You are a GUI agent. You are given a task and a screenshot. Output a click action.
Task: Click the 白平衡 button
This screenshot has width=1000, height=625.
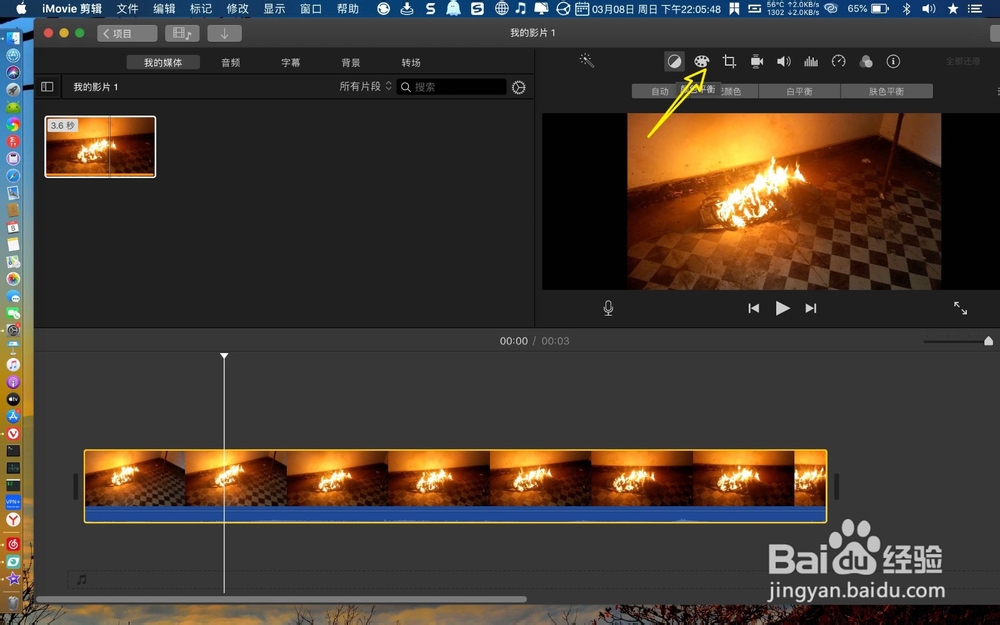click(x=799, y=91)
